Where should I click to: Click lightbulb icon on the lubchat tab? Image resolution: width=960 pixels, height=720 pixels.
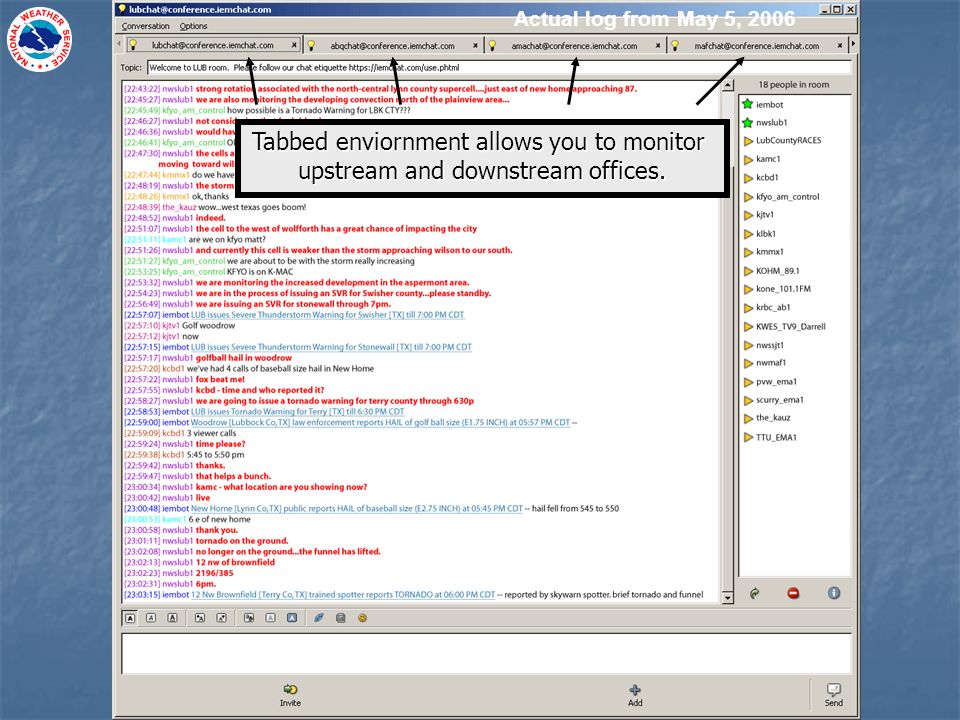[133, 45]
